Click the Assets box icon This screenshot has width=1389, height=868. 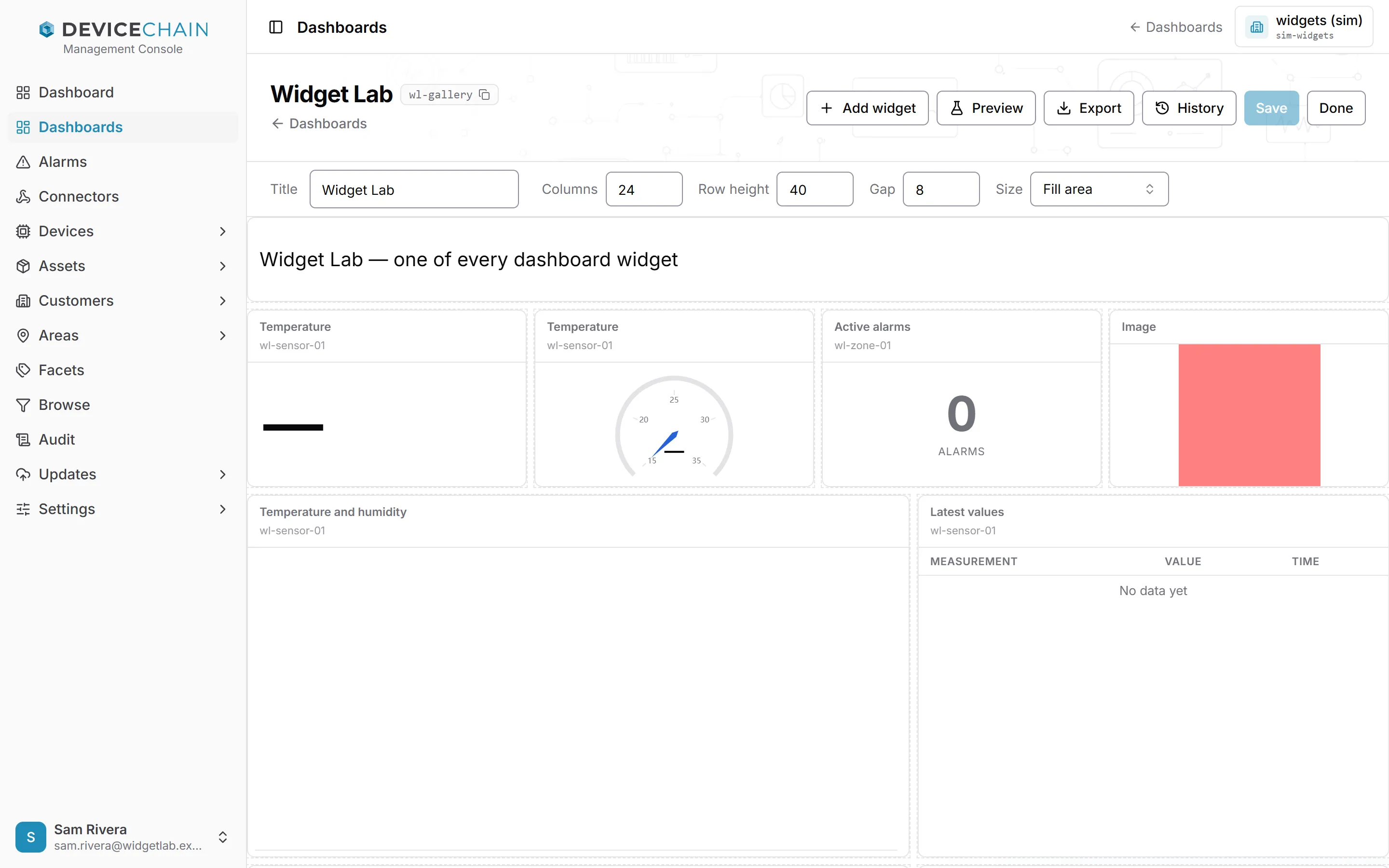coord(23,266)
